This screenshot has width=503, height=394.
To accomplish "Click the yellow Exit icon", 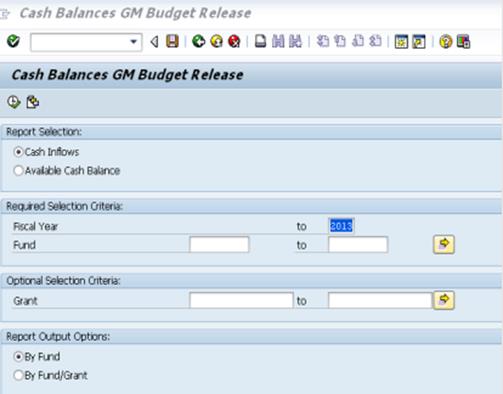I will [217, 42].
